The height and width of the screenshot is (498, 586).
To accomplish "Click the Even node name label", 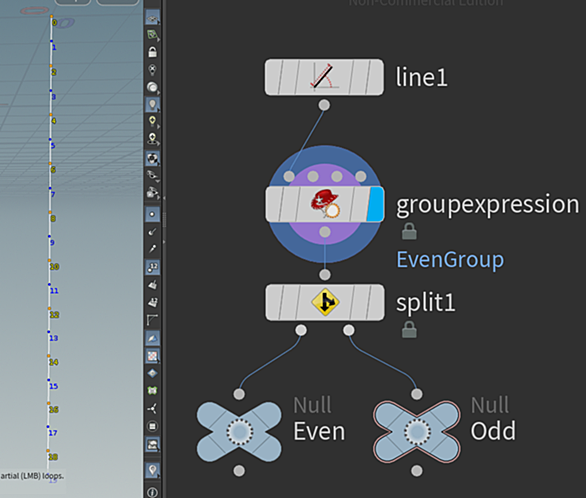I will click(319, 432).
